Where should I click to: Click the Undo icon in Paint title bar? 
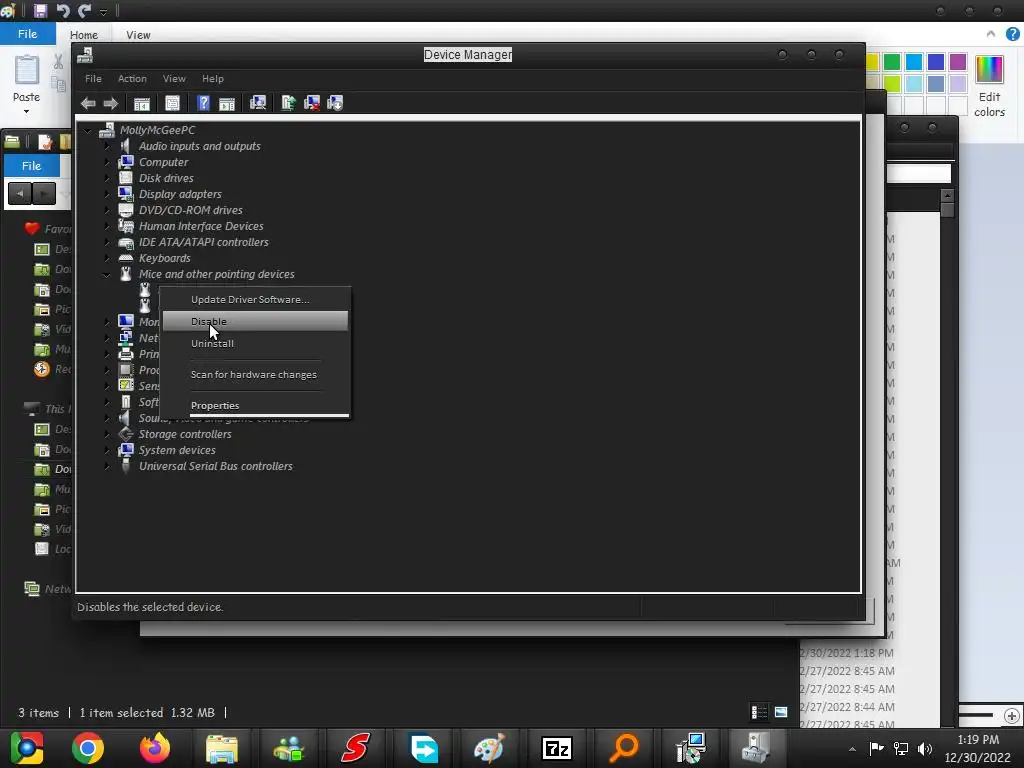click(x=63, y=10)
